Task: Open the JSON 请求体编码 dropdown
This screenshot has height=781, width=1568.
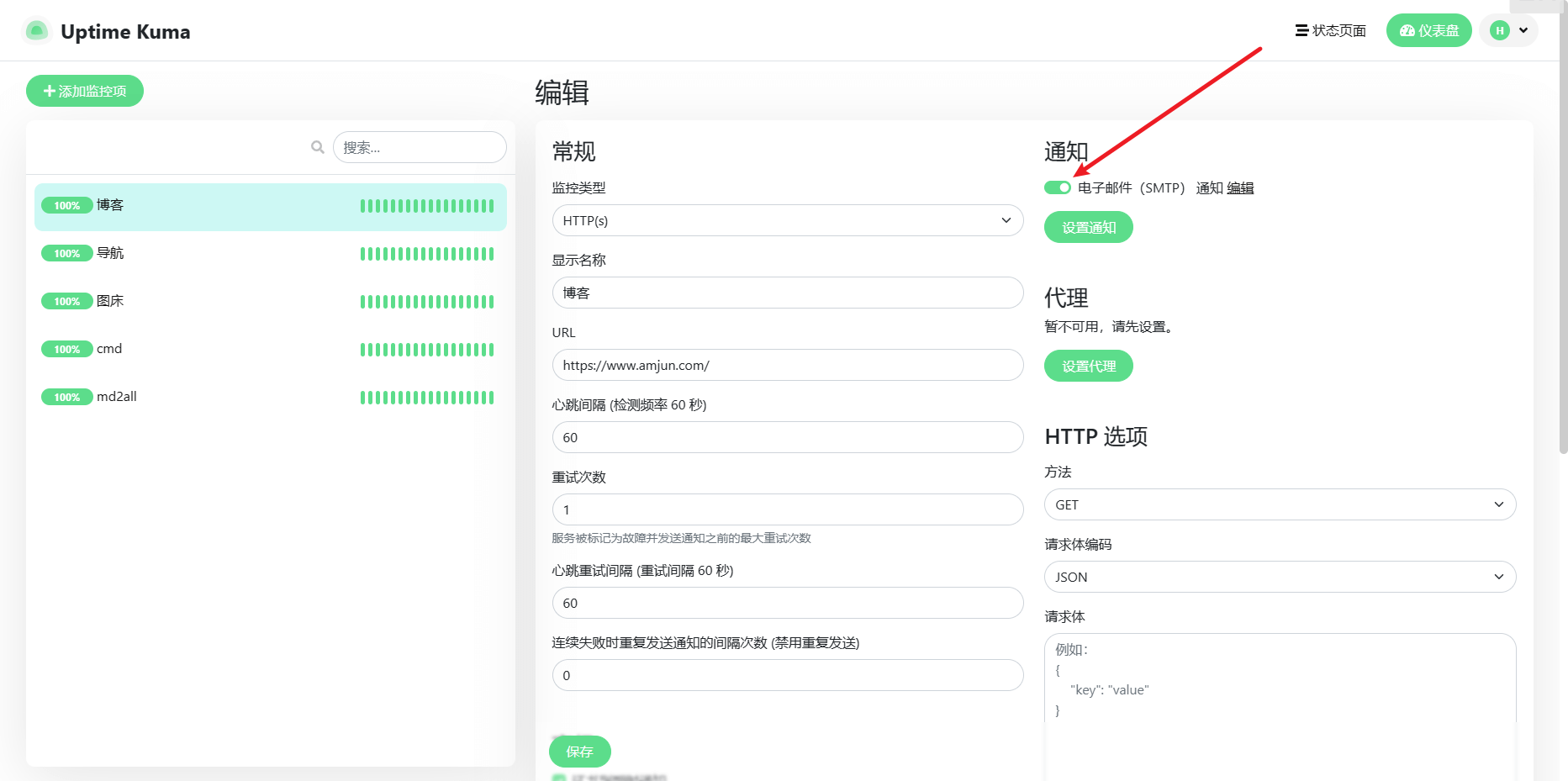Action: click(x=1279, y=577)
